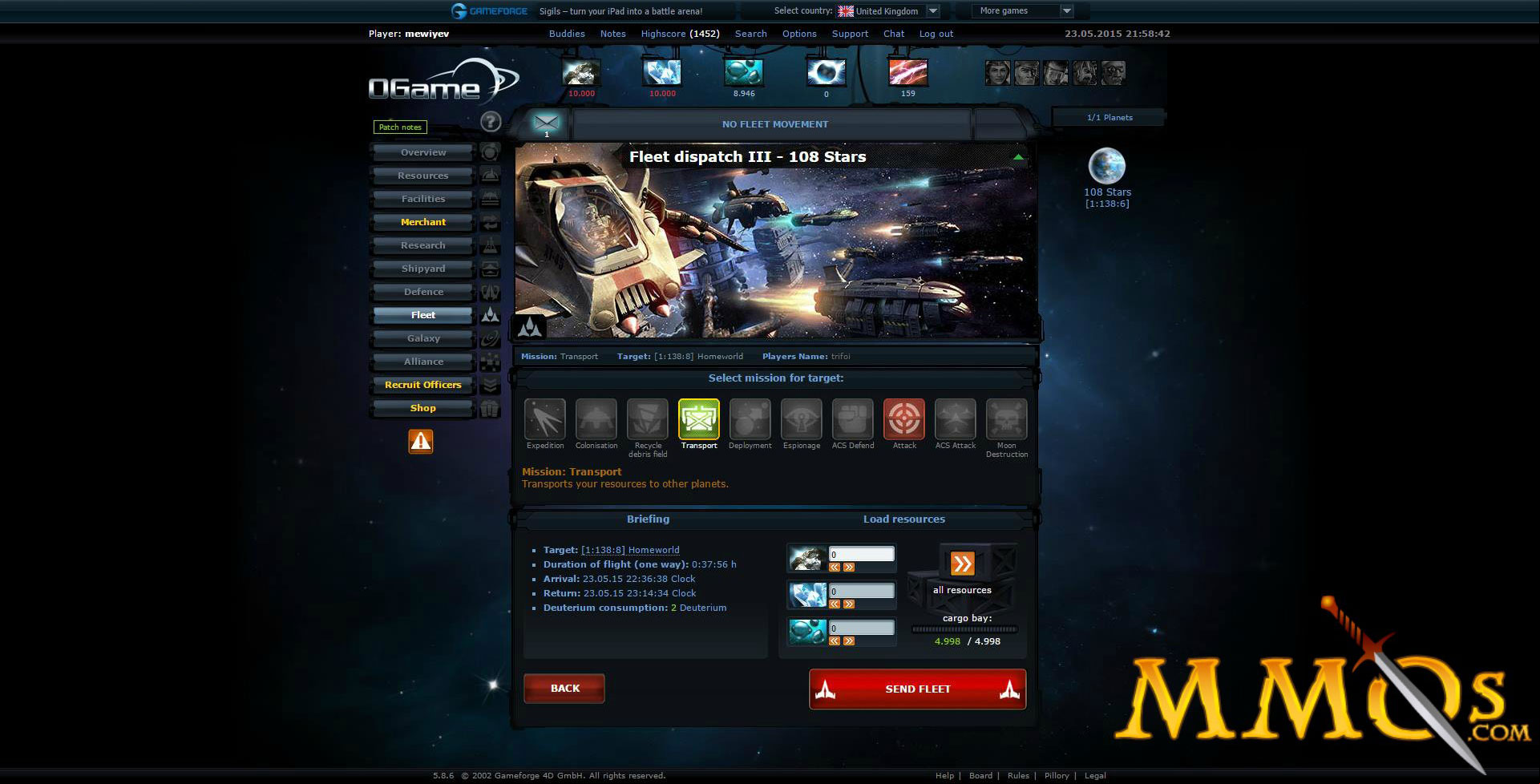
Task: Click the cargo bay capacity bar
Action: (964, 629)
